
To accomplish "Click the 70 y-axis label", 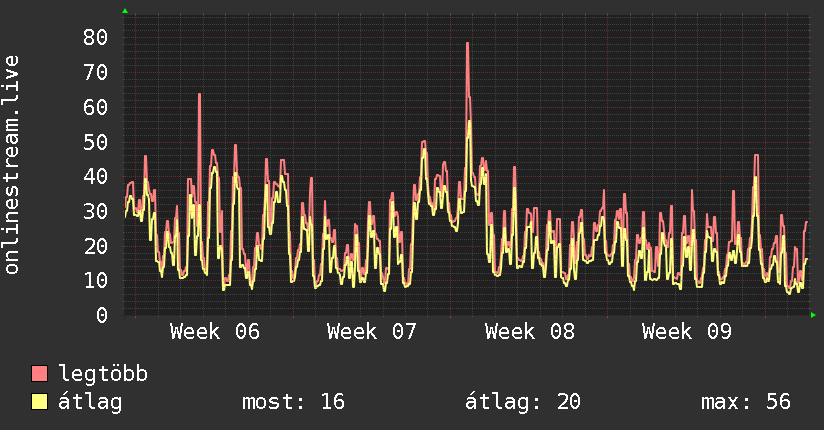I will click(95, 72).
